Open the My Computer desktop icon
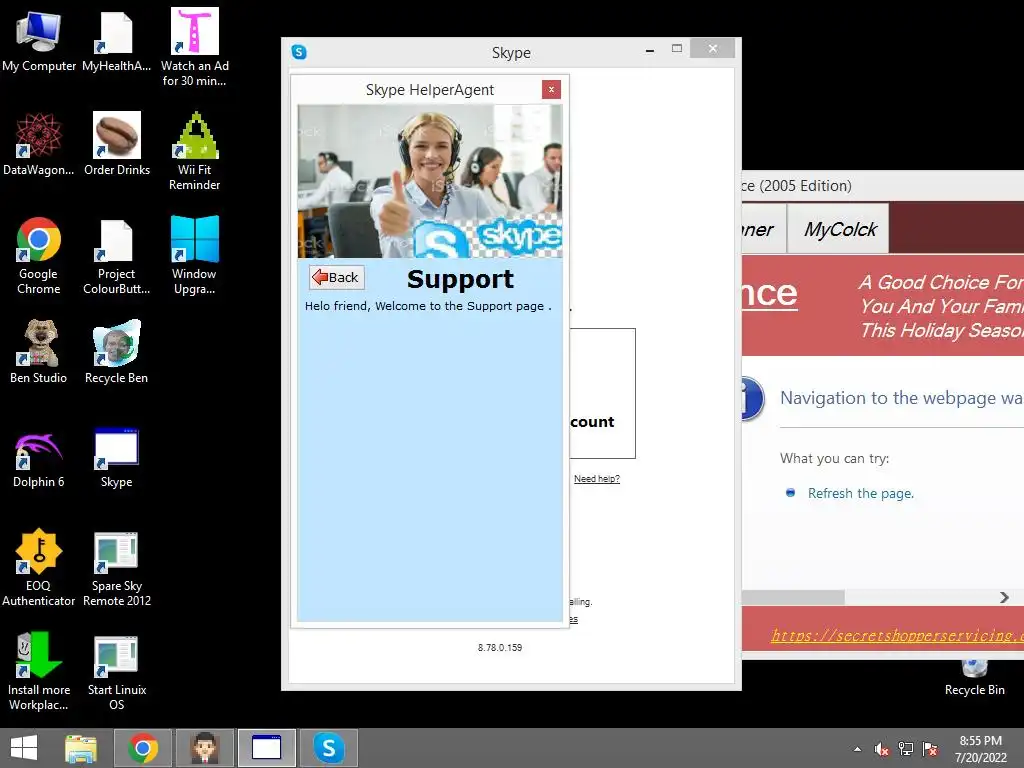This screenshot has width=1024, height=768. coord(39,40)
